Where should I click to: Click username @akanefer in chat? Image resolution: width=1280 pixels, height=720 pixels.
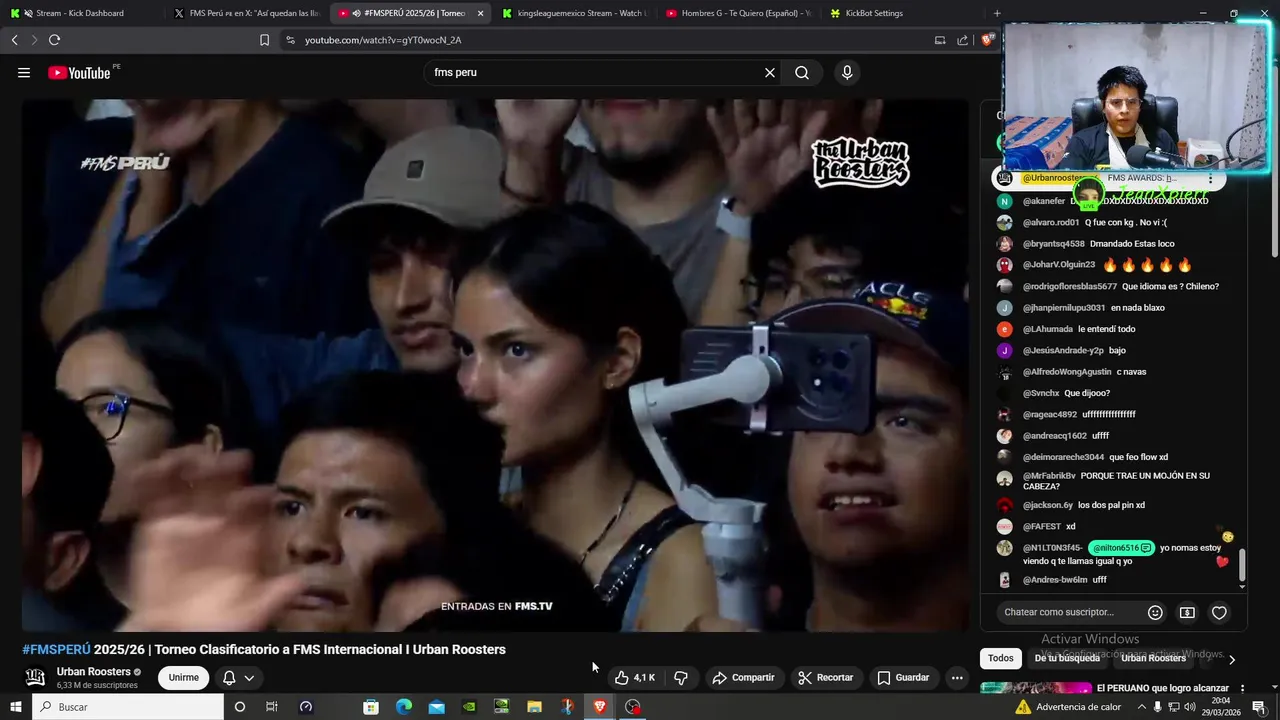click(x=1043, y=201)
